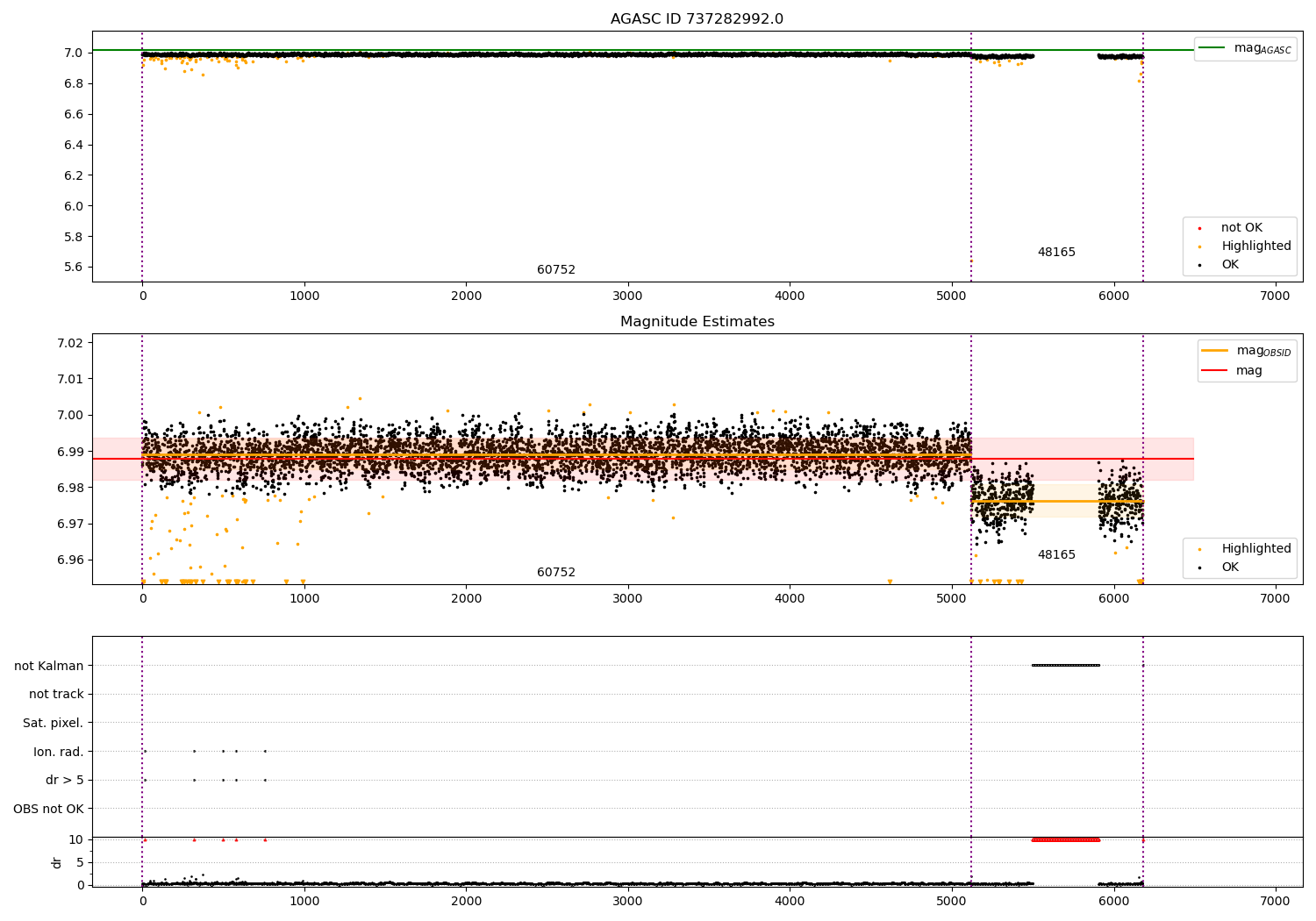This screenshot has width=1316, height=921.
Task: Click the "7000" x-axis tick in bottom plot
Action: pyautogui.click(x=1276, y=902)
